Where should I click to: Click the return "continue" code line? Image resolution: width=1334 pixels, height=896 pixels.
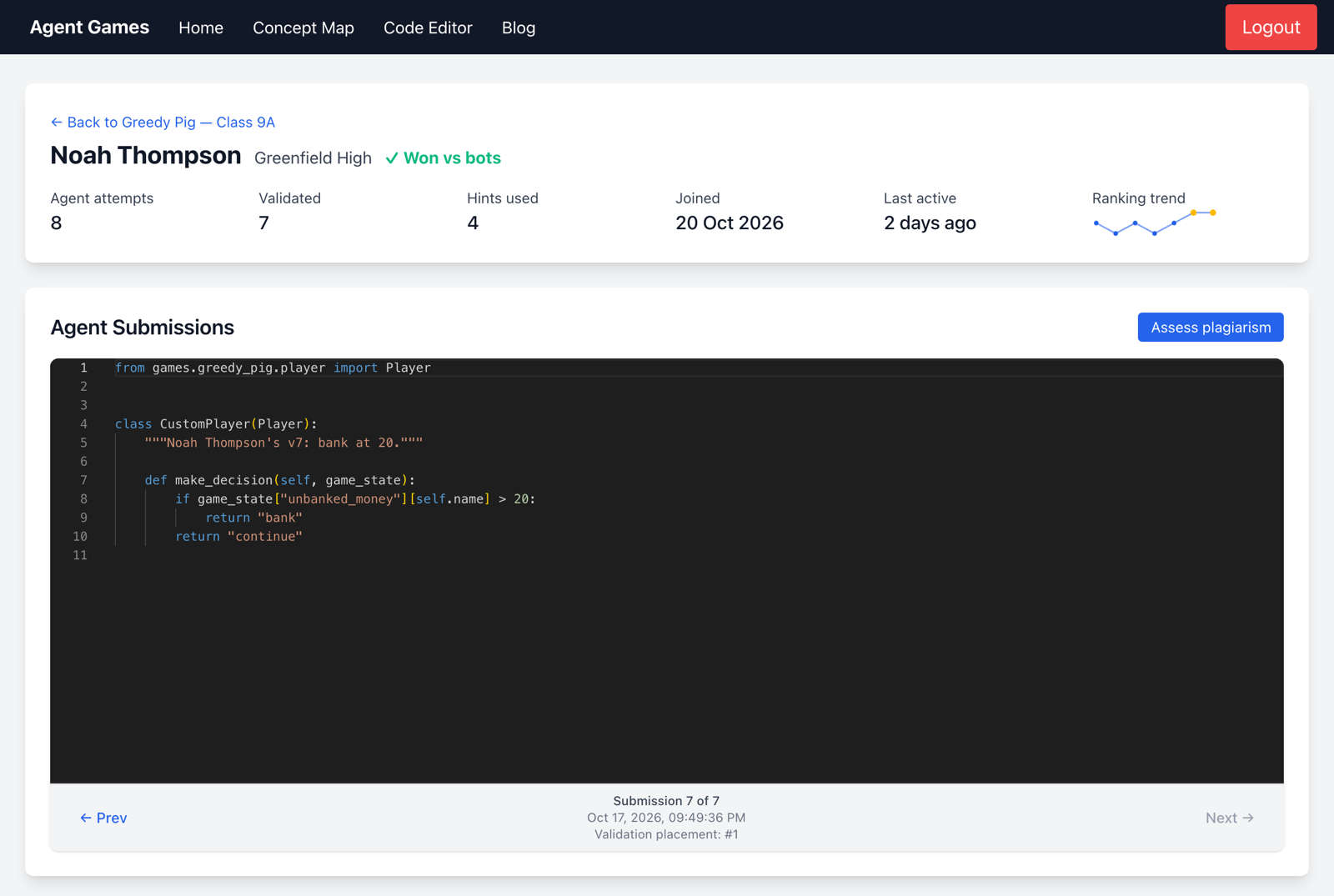point(238,537)
